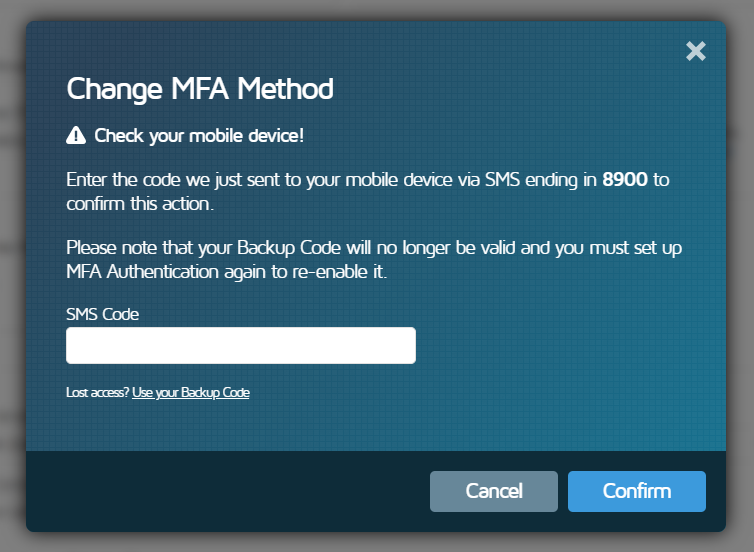Click the word Please starting the note

click(91, 247)
